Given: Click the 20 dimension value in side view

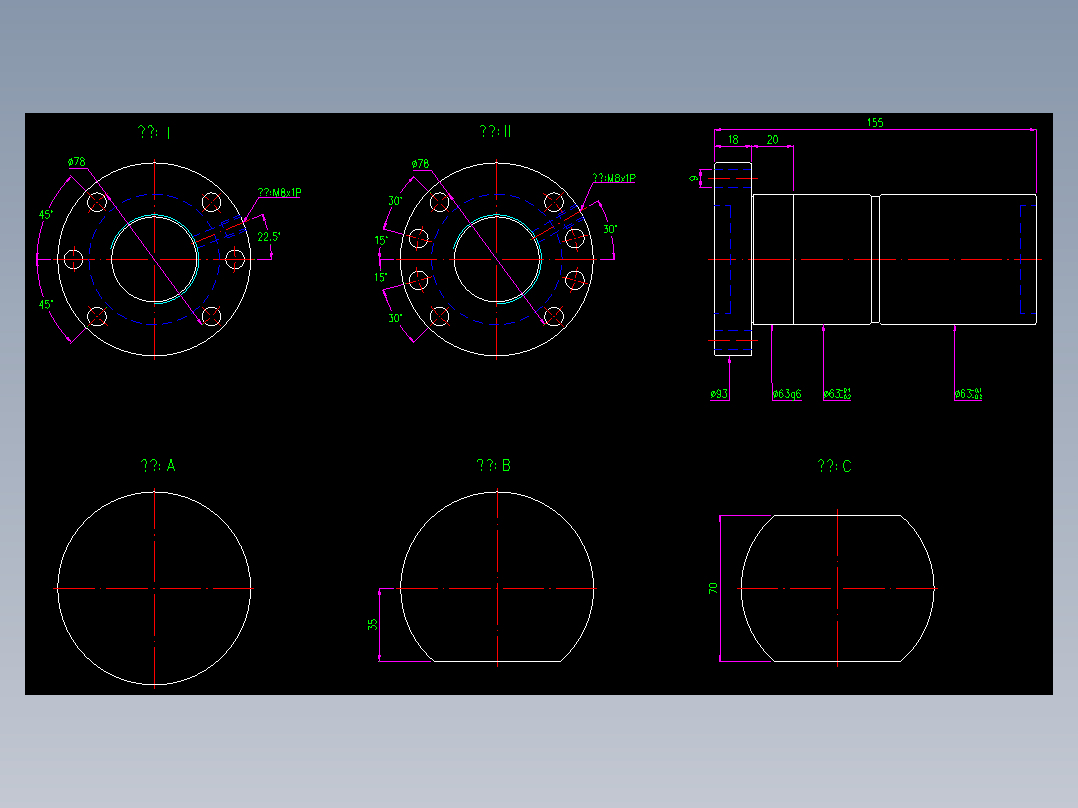Looking at the screenshot, I should 772,140.
